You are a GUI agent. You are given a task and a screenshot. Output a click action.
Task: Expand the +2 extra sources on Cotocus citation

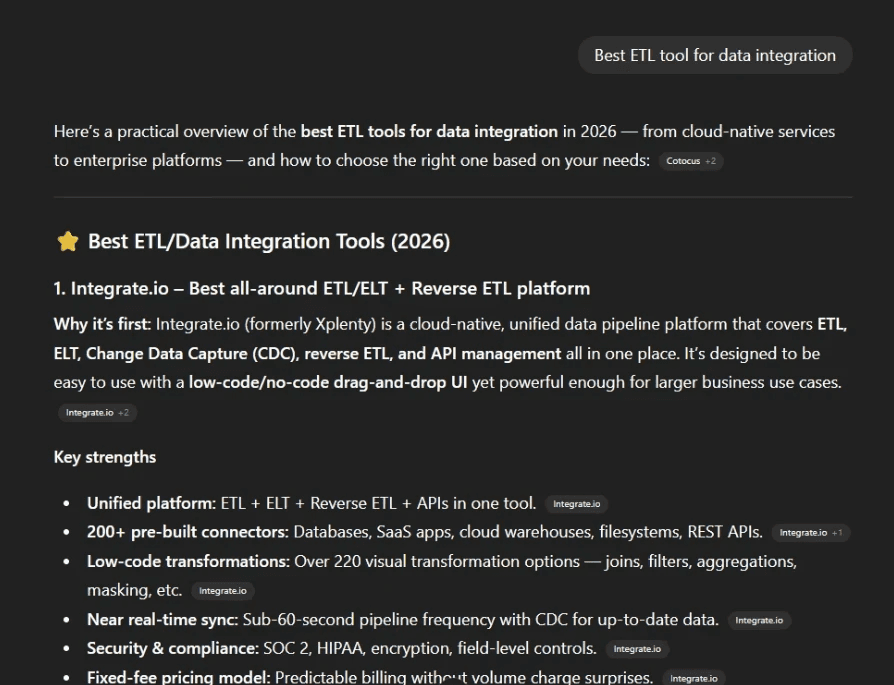(713, 161)
